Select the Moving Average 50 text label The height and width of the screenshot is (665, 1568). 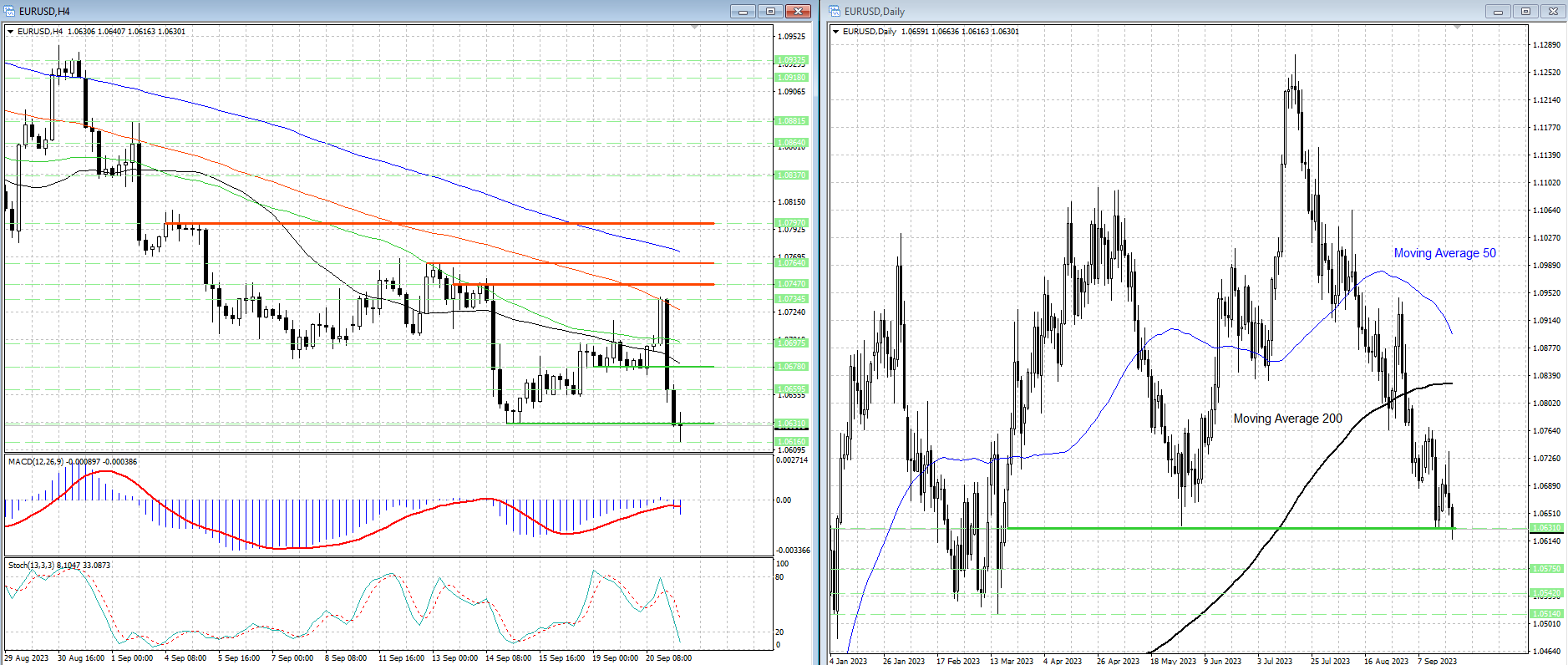pos(1444,253)
